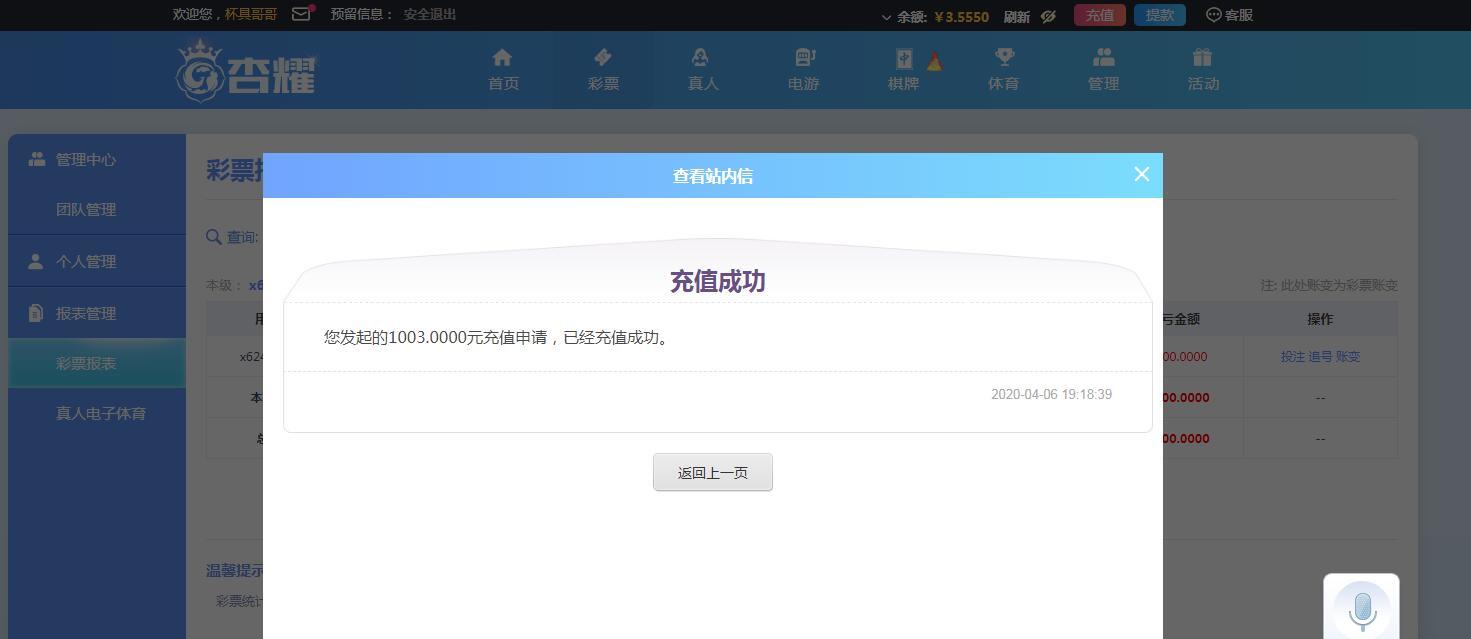This screenshot has height=639, width=1471.
Task: Open the mail envelope inbox icon
Action: 301,14
